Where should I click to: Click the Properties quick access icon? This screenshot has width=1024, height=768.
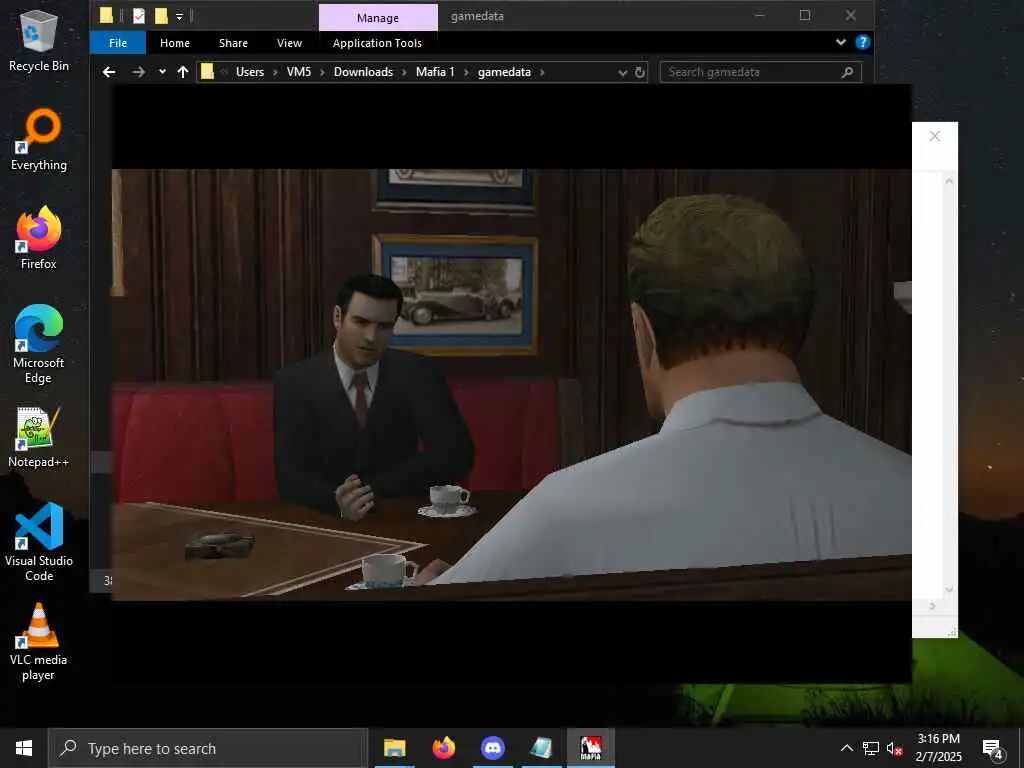138,16
